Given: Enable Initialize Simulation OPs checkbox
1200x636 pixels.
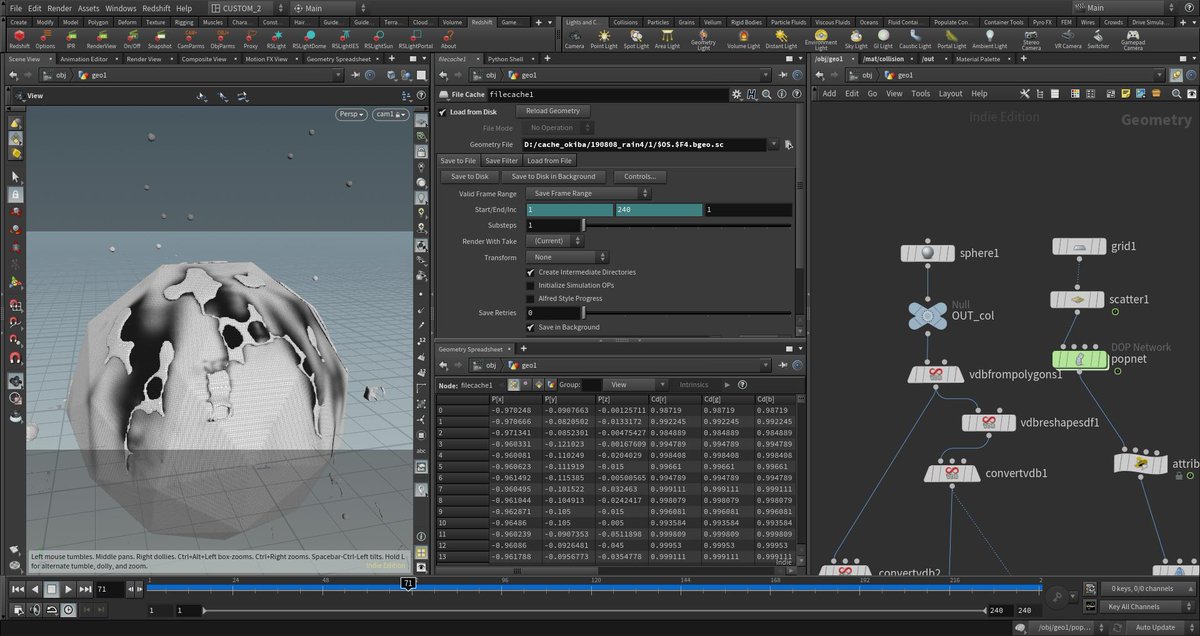Looking at the screenshot, I should tap(530, 285).
